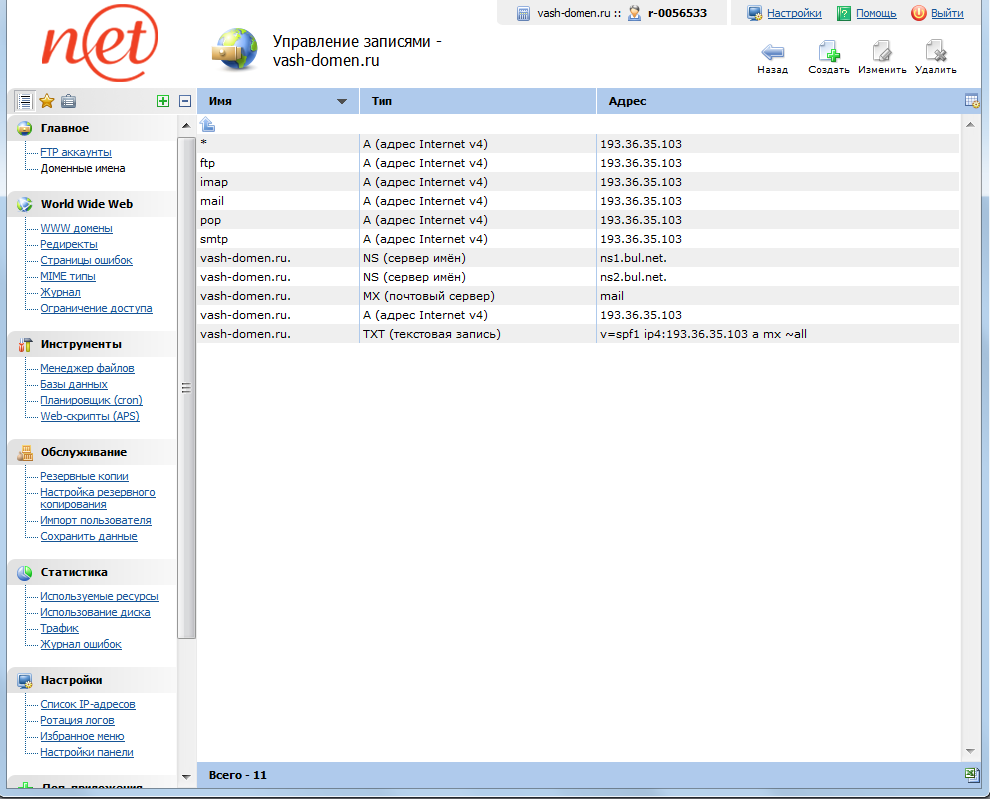Expand all menu sections with green plus
The height and width of the screenshot is (799, 990).
(163, 101)
